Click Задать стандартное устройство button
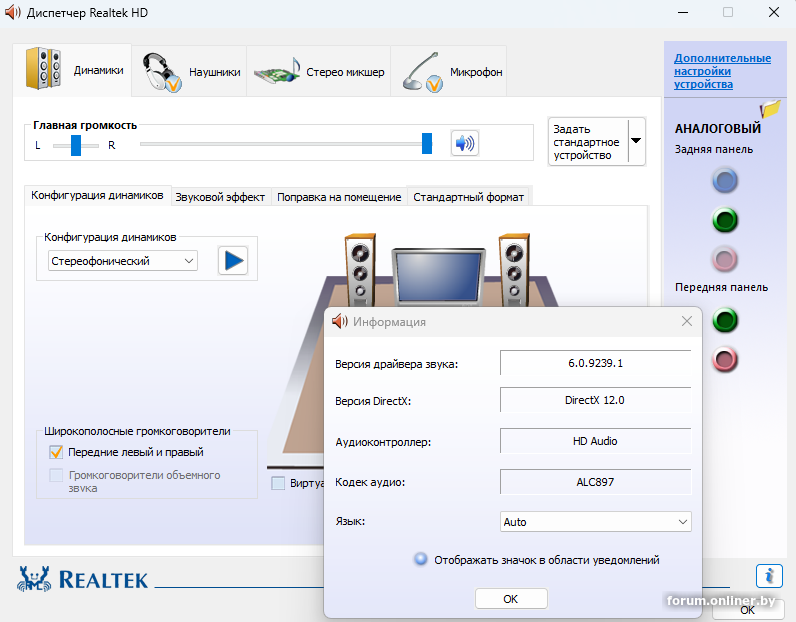796x622 pixels. (588, 142)
